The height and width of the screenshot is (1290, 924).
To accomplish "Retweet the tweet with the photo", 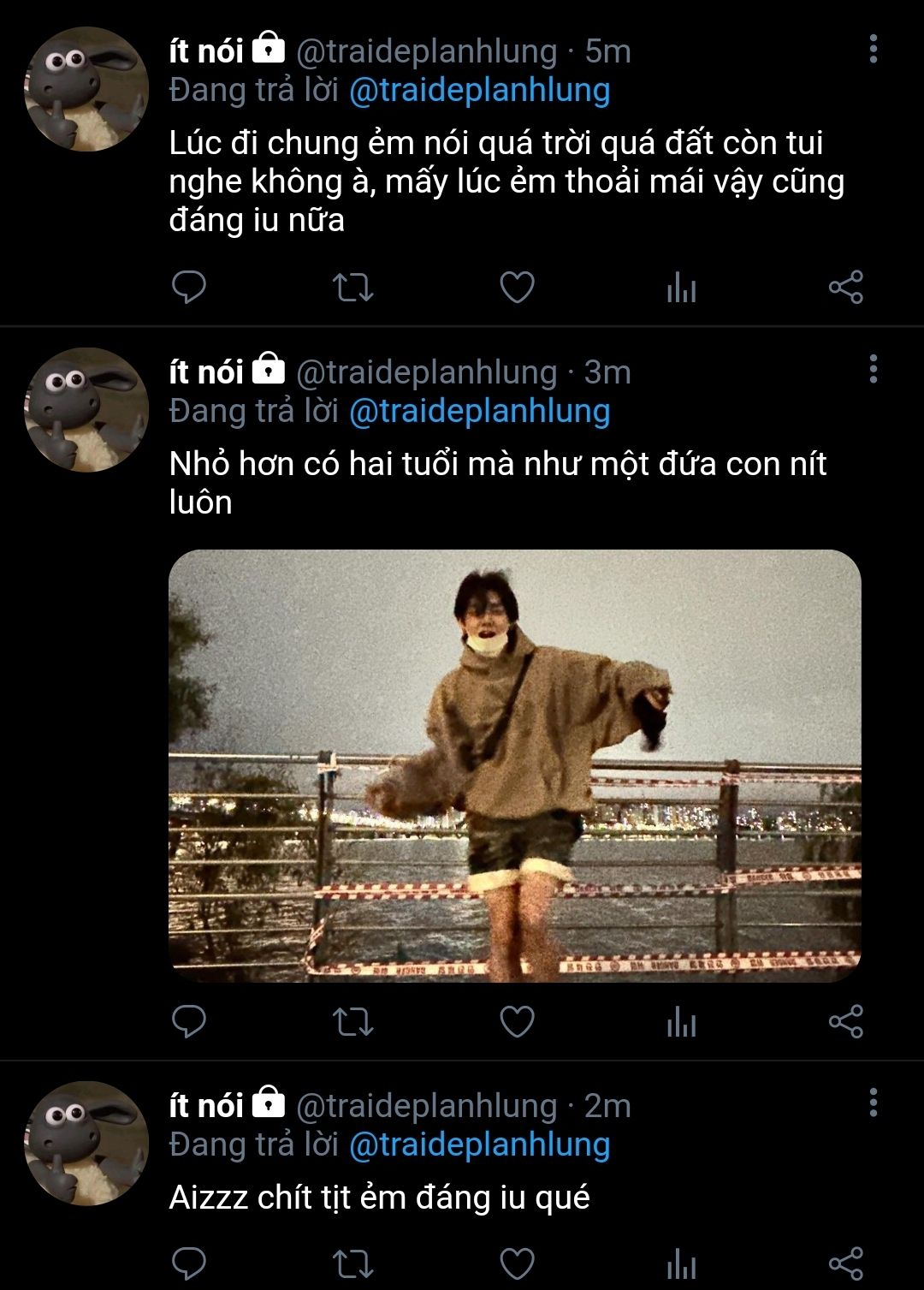I will 352,1020.
